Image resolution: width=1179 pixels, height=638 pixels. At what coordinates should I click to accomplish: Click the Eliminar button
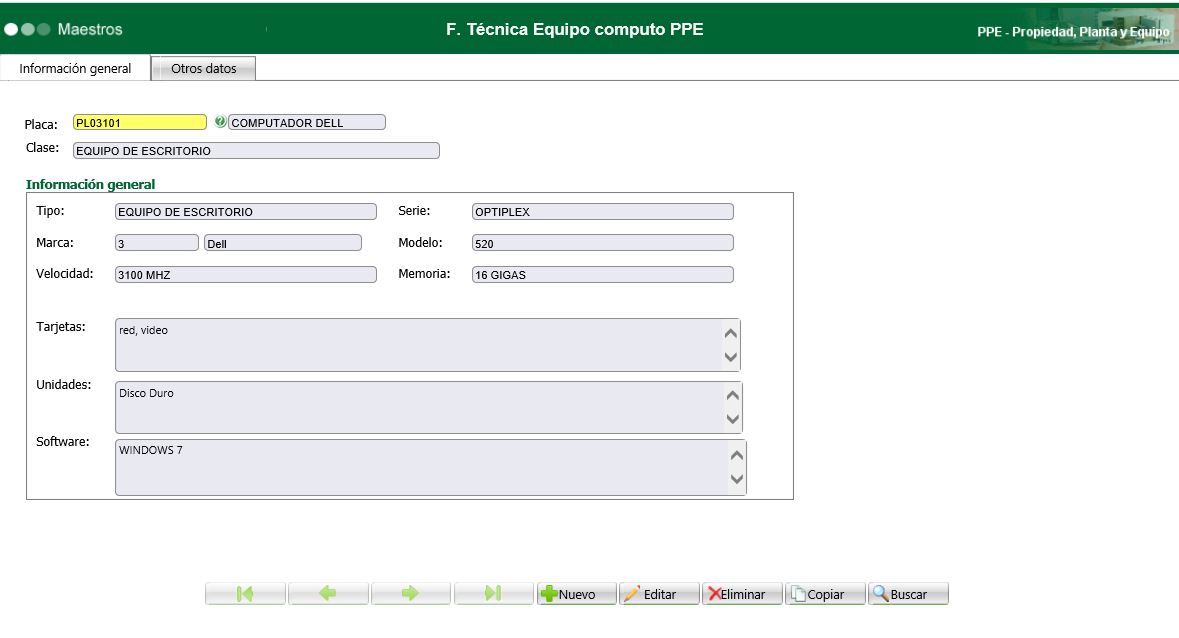click(x=742, y=594)
